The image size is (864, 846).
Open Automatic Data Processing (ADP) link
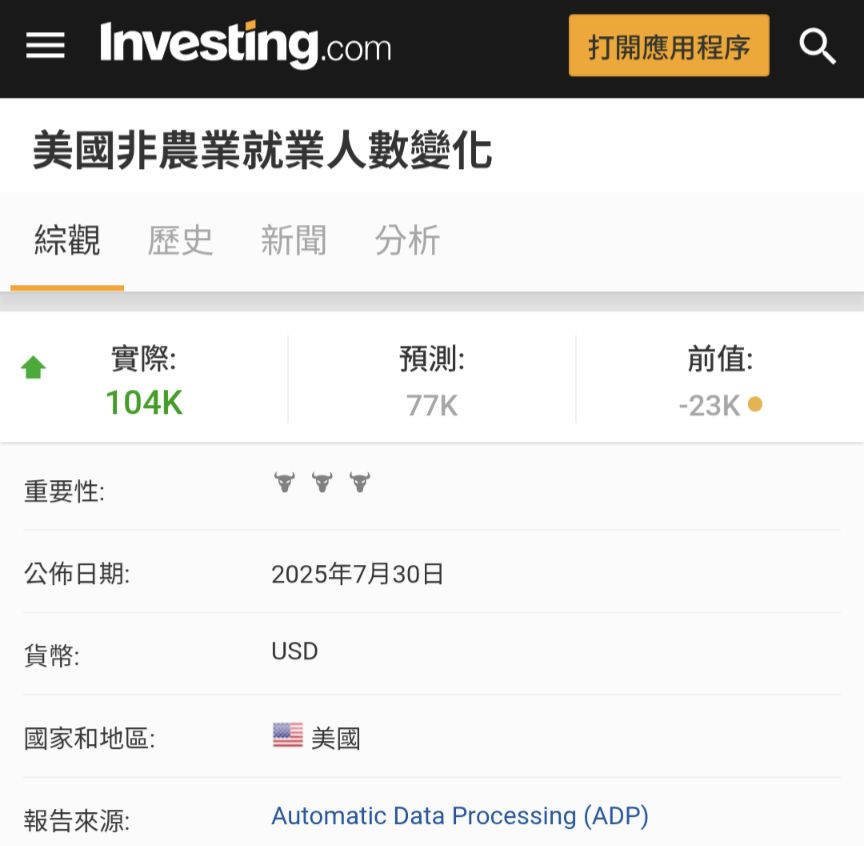pyautogui.click(x=460, y=816)
